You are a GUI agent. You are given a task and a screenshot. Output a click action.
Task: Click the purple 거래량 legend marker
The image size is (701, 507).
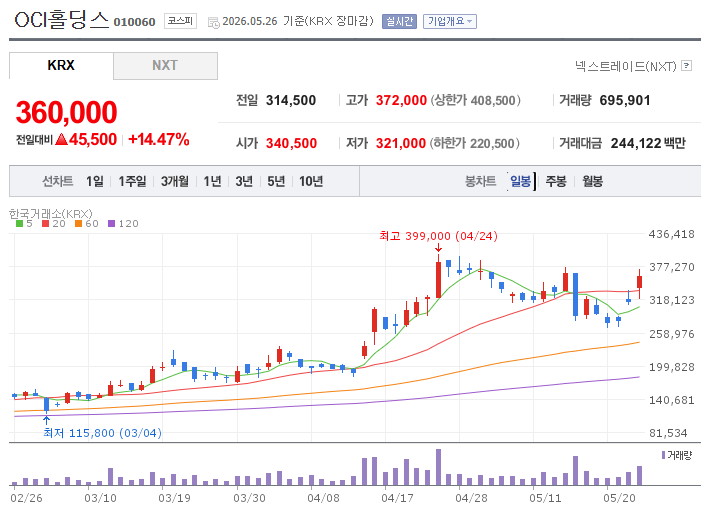663,455
